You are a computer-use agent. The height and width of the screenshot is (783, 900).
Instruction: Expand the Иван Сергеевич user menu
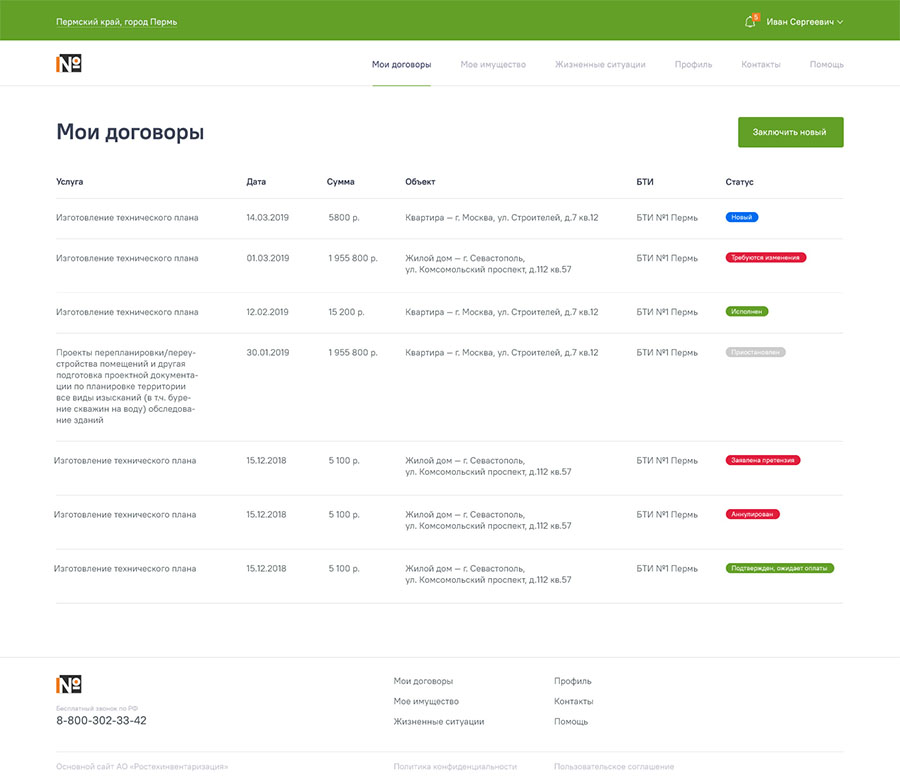[805, 22]
